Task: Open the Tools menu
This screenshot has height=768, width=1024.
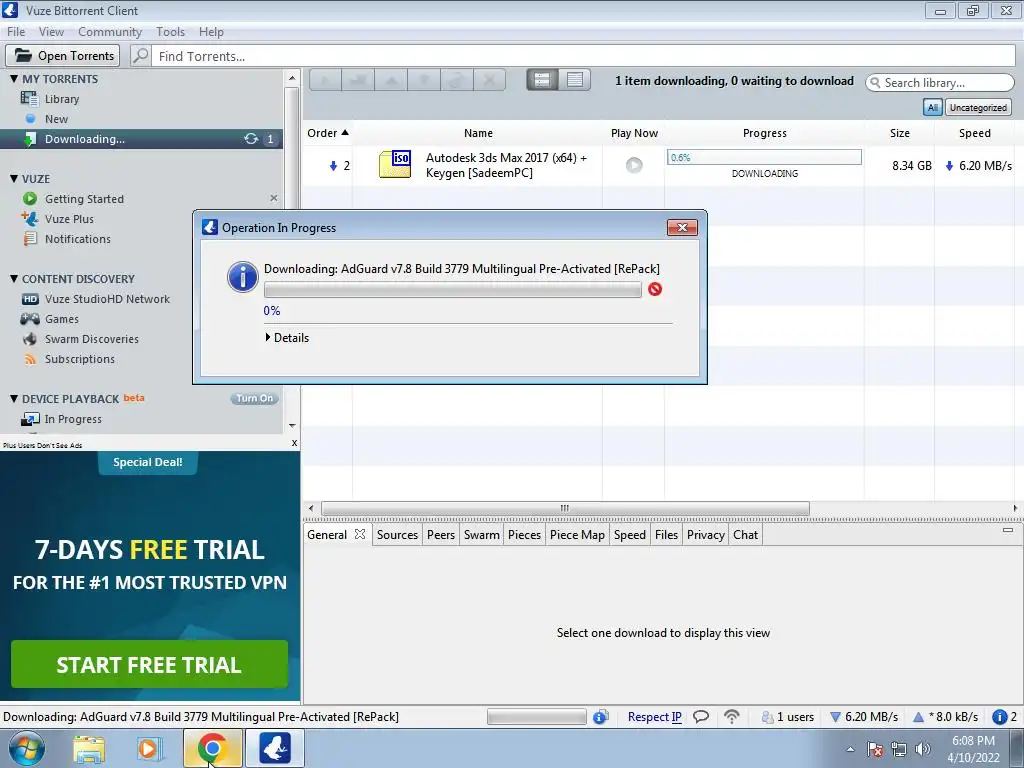Action: pos(170,31)
